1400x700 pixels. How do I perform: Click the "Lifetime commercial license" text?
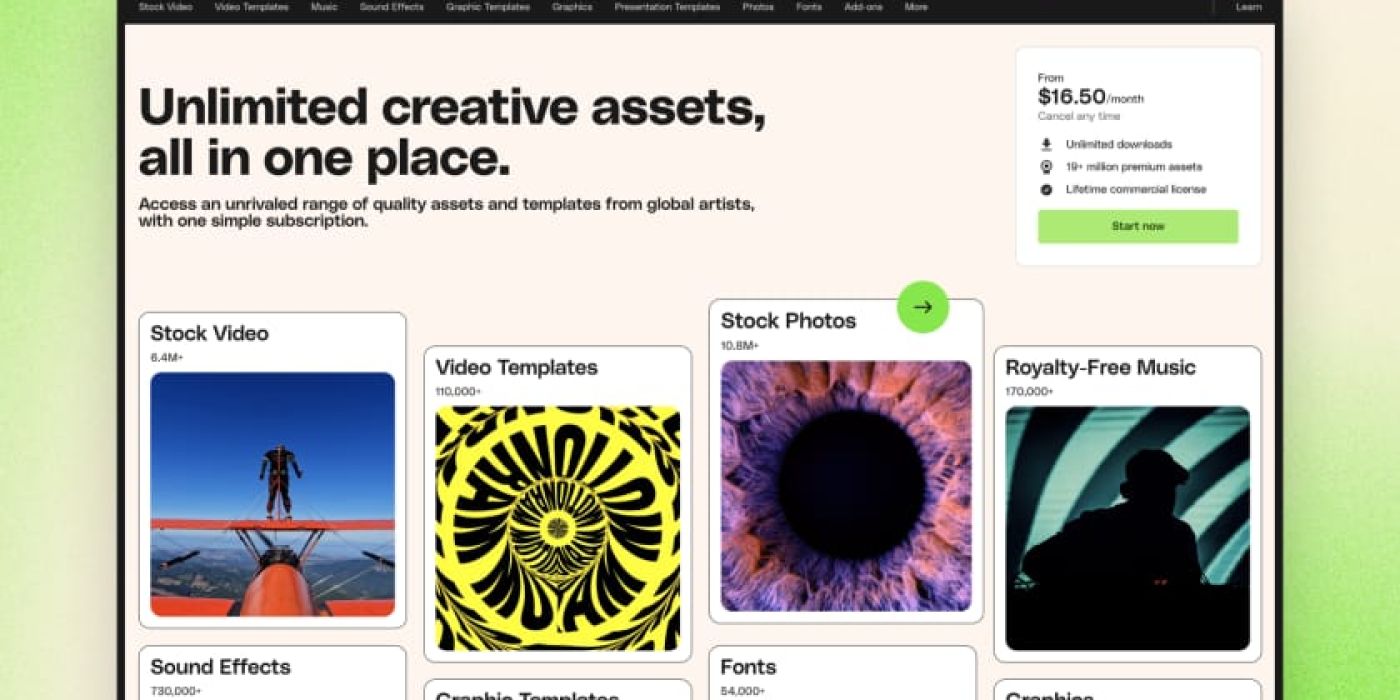point(1136,190)
